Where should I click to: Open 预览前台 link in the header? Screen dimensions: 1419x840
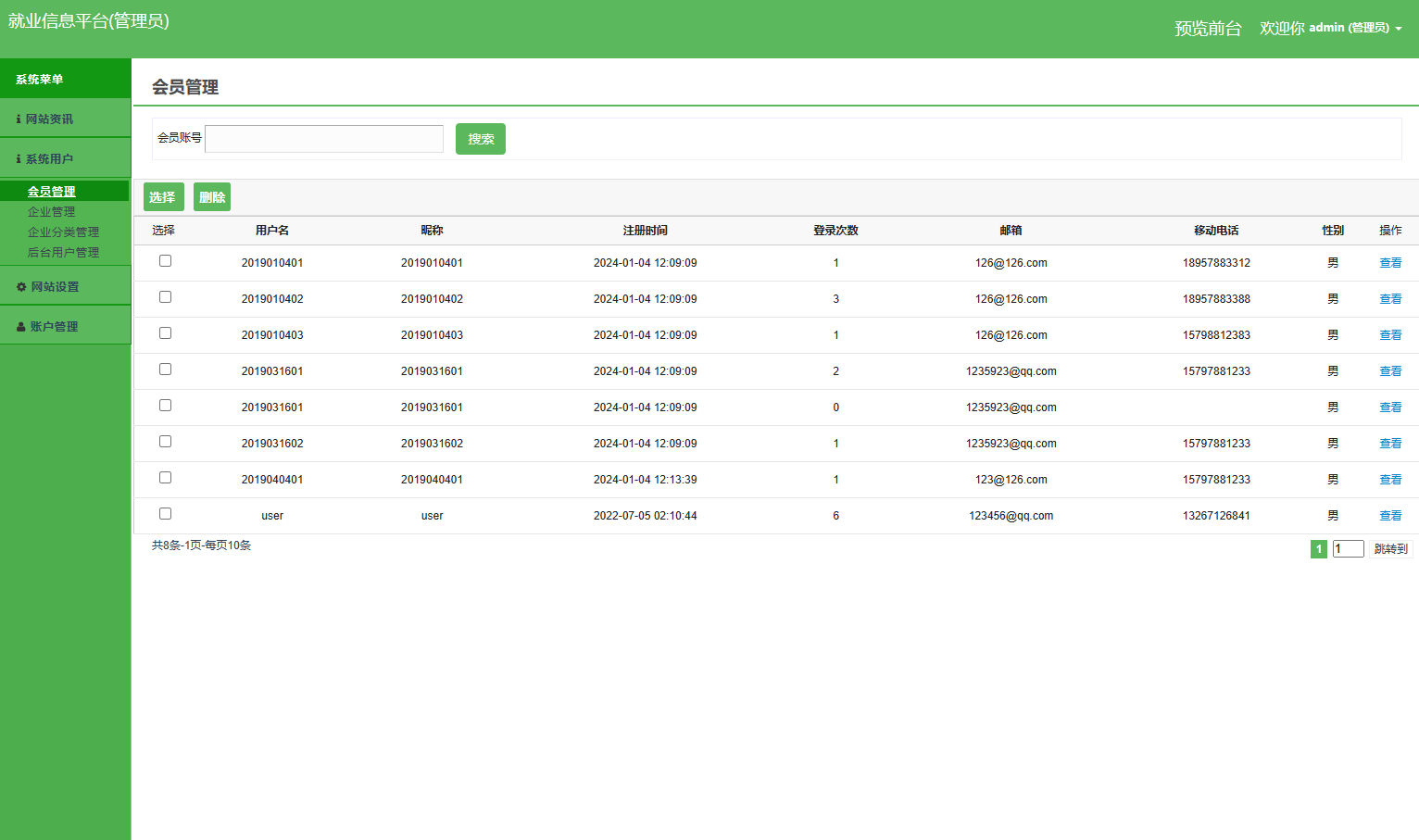tap(1208, 29)
